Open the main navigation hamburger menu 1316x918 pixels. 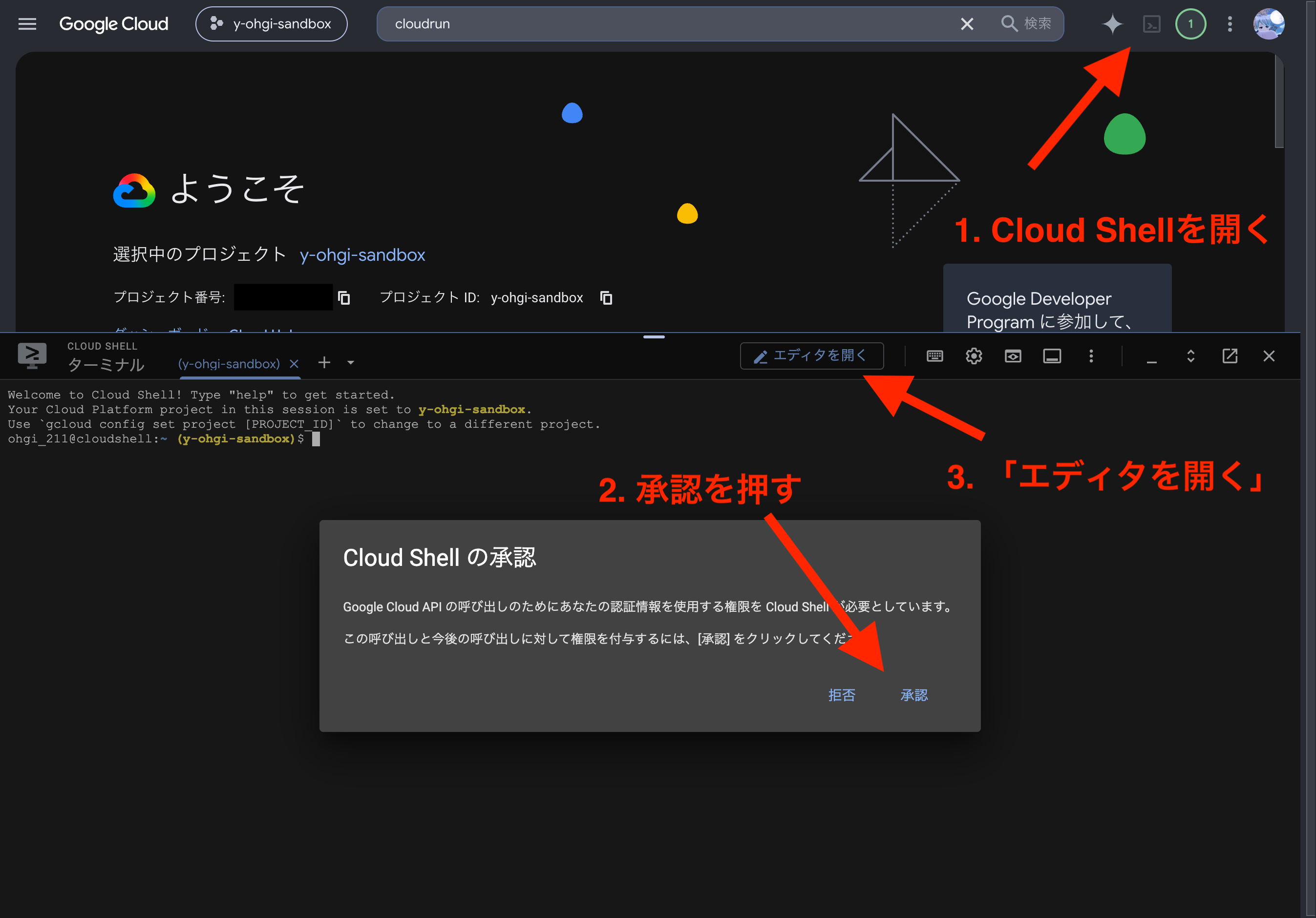pyautogui.click(x=27, y=24)
